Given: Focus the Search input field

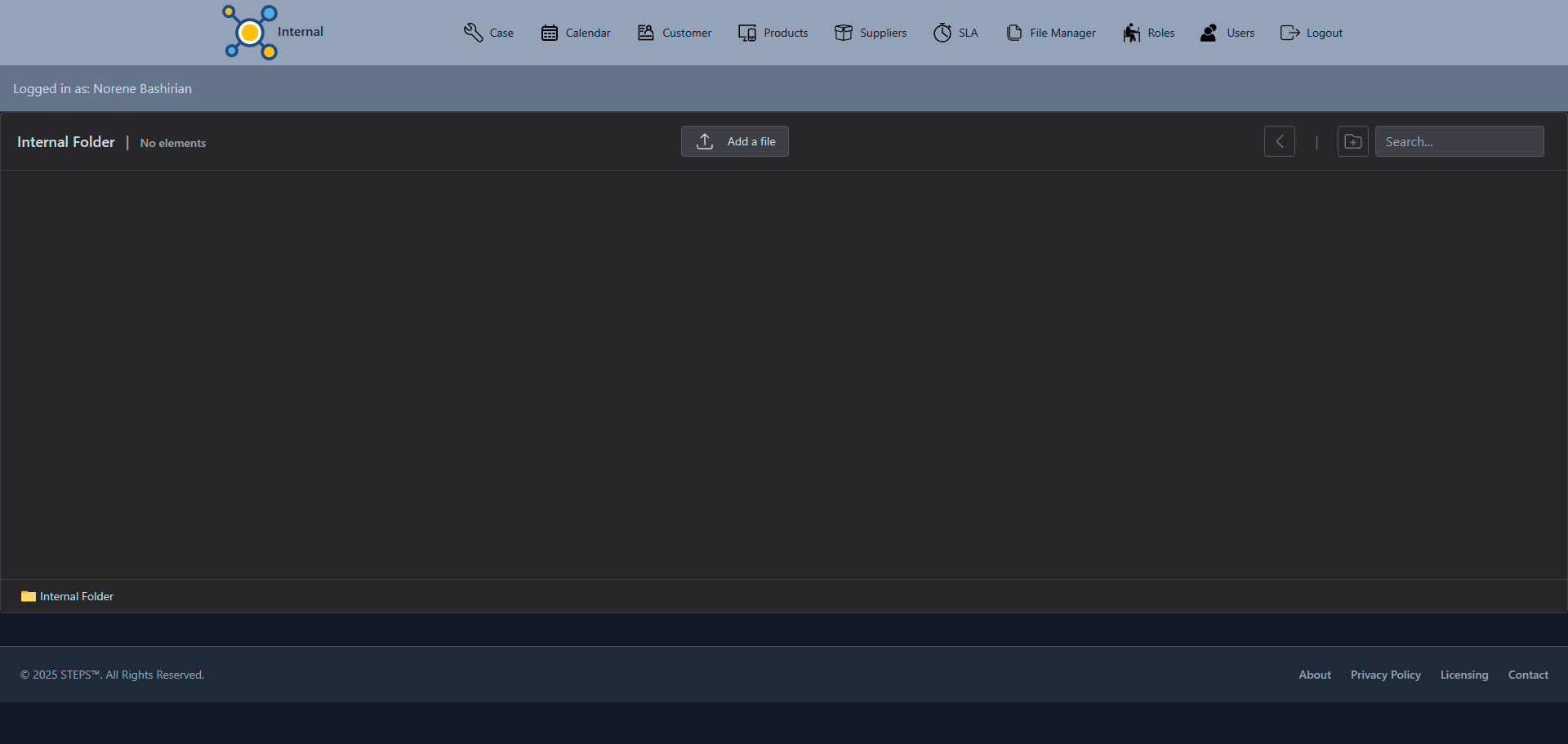Looking at the screenshot, I should 1459,141.
